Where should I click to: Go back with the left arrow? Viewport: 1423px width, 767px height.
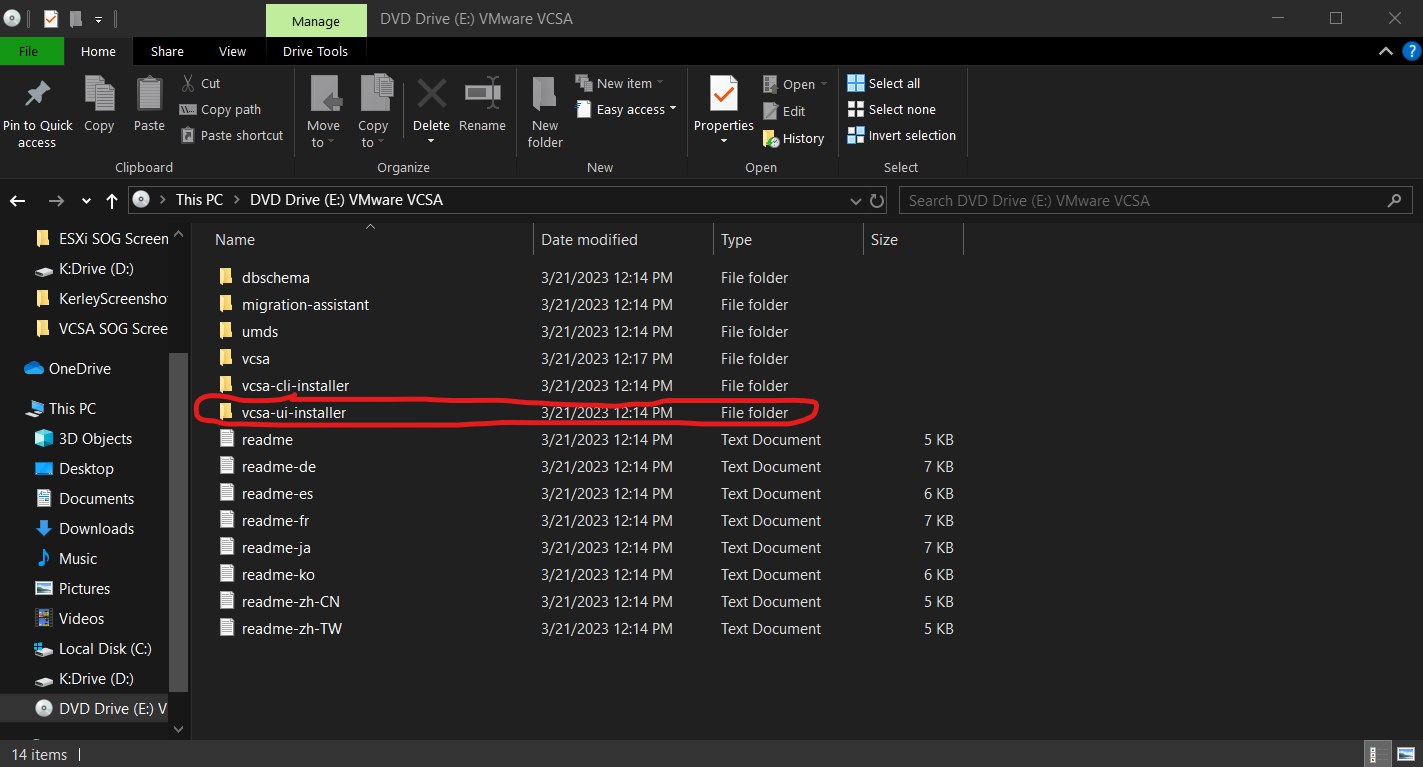pos(18,201)
